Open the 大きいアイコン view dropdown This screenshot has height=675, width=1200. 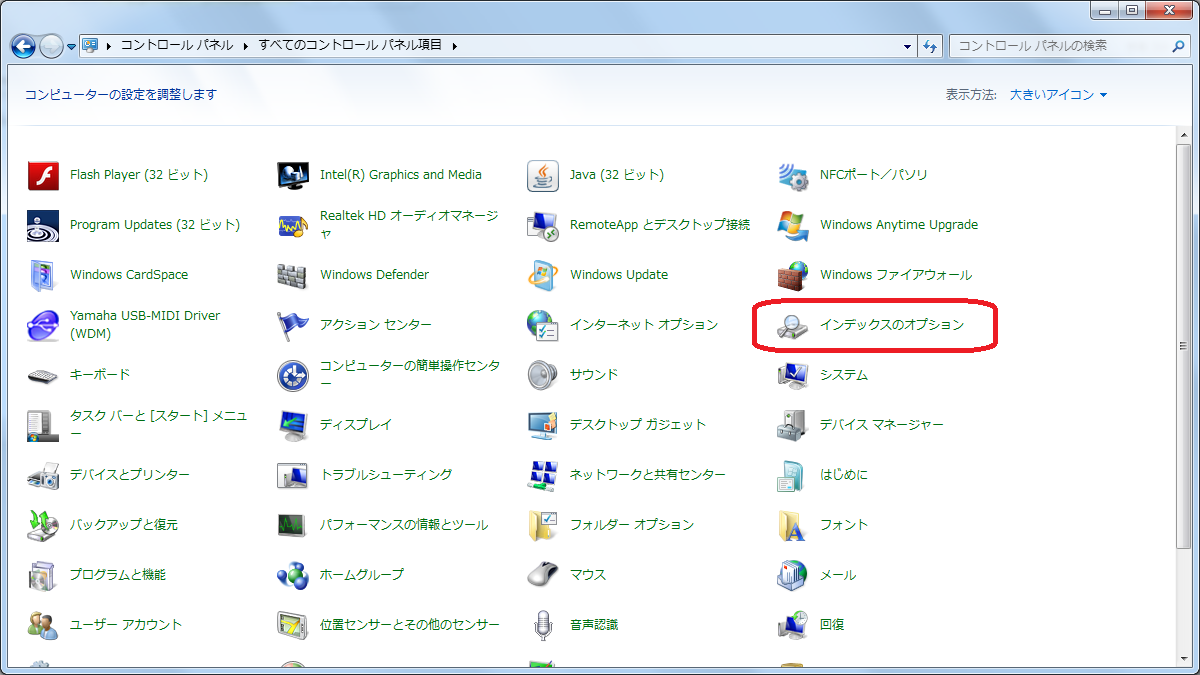point(1059,95)
